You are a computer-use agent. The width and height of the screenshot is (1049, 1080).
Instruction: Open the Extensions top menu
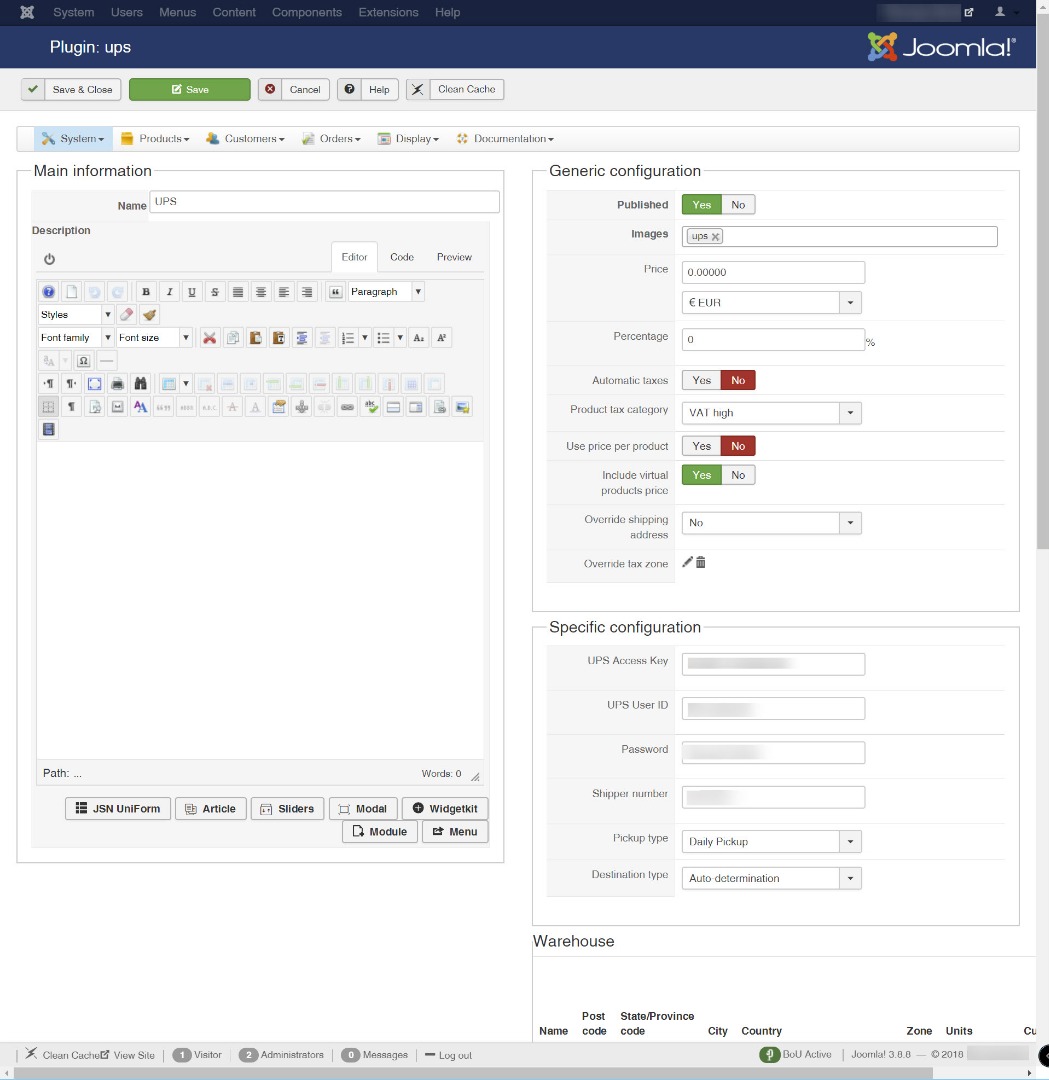click(388, 12)
